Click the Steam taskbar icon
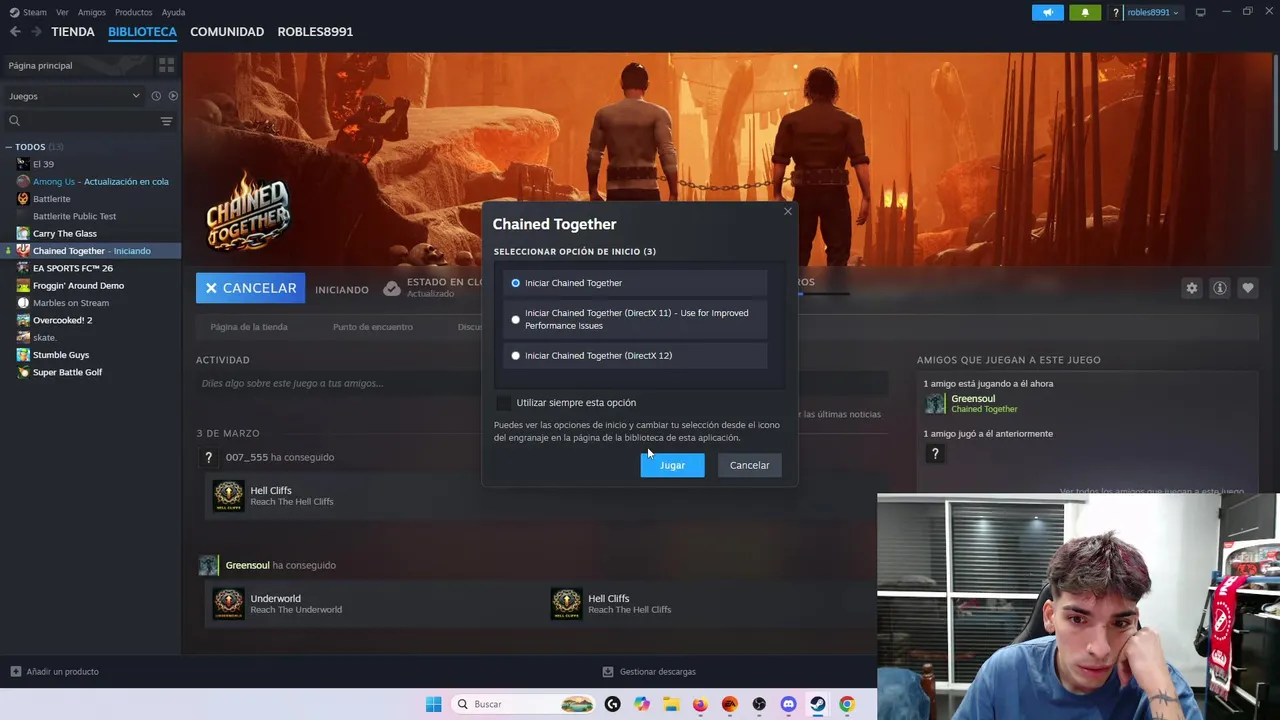This screenshot has width=1280, height=720. (818, 704)
